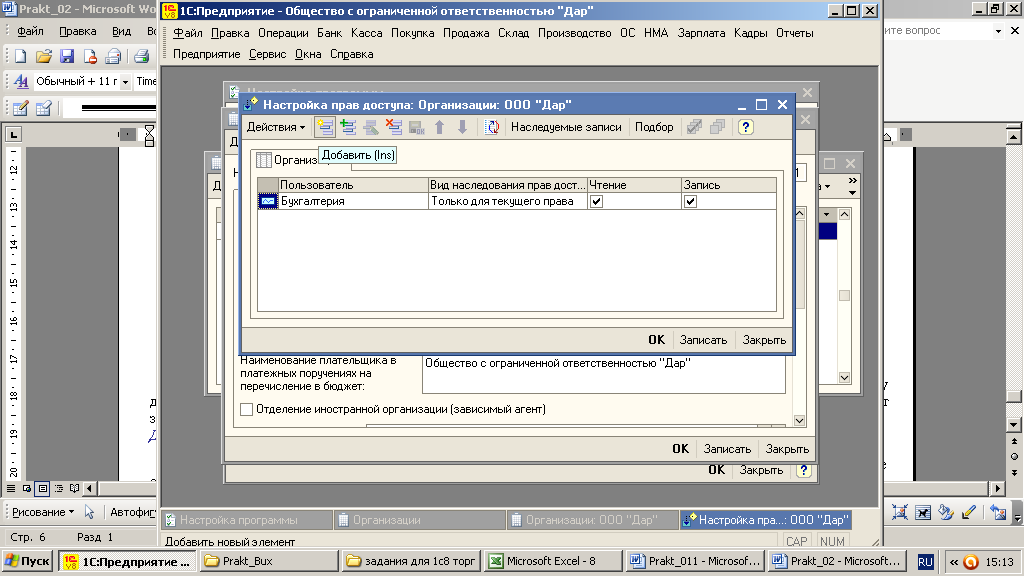Open the Действия dropdown menu
Screen dimensions: 1024x576
[x=276, y=127]
